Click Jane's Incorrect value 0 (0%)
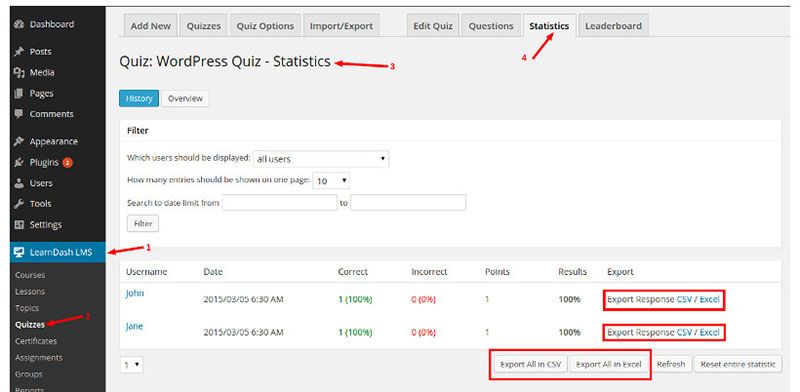Screen dimensions: 800x392 coord(423,333)
